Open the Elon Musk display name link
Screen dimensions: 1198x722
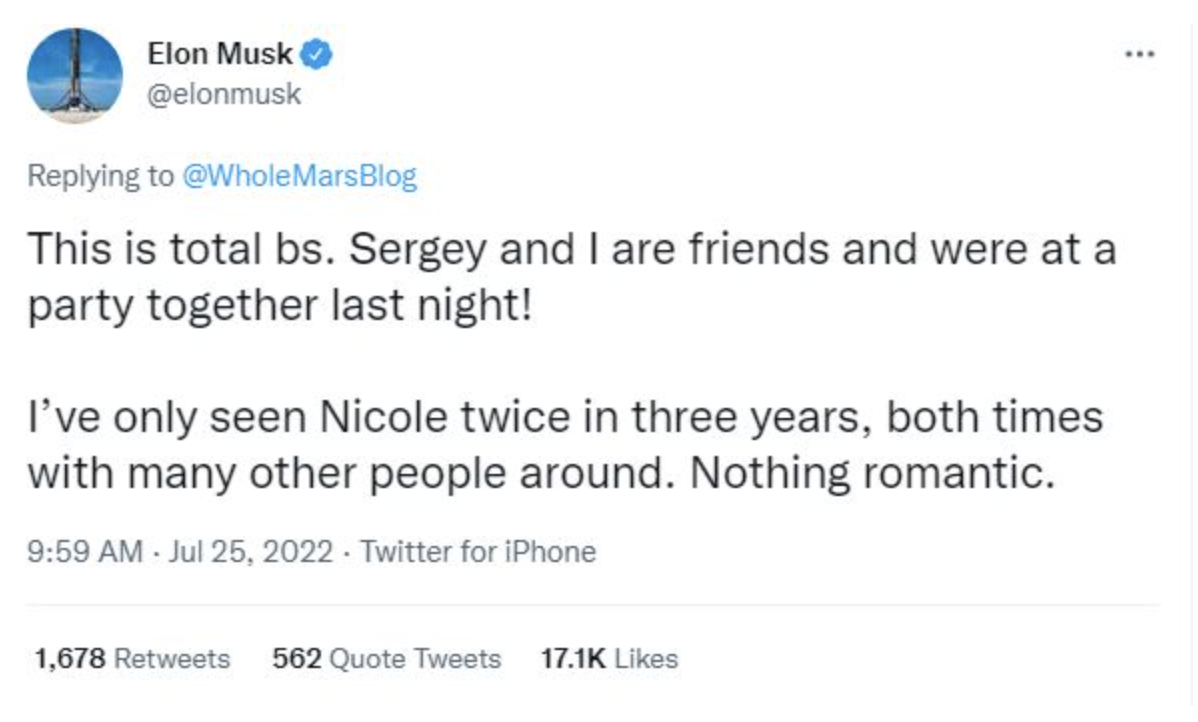pos(220,54)
